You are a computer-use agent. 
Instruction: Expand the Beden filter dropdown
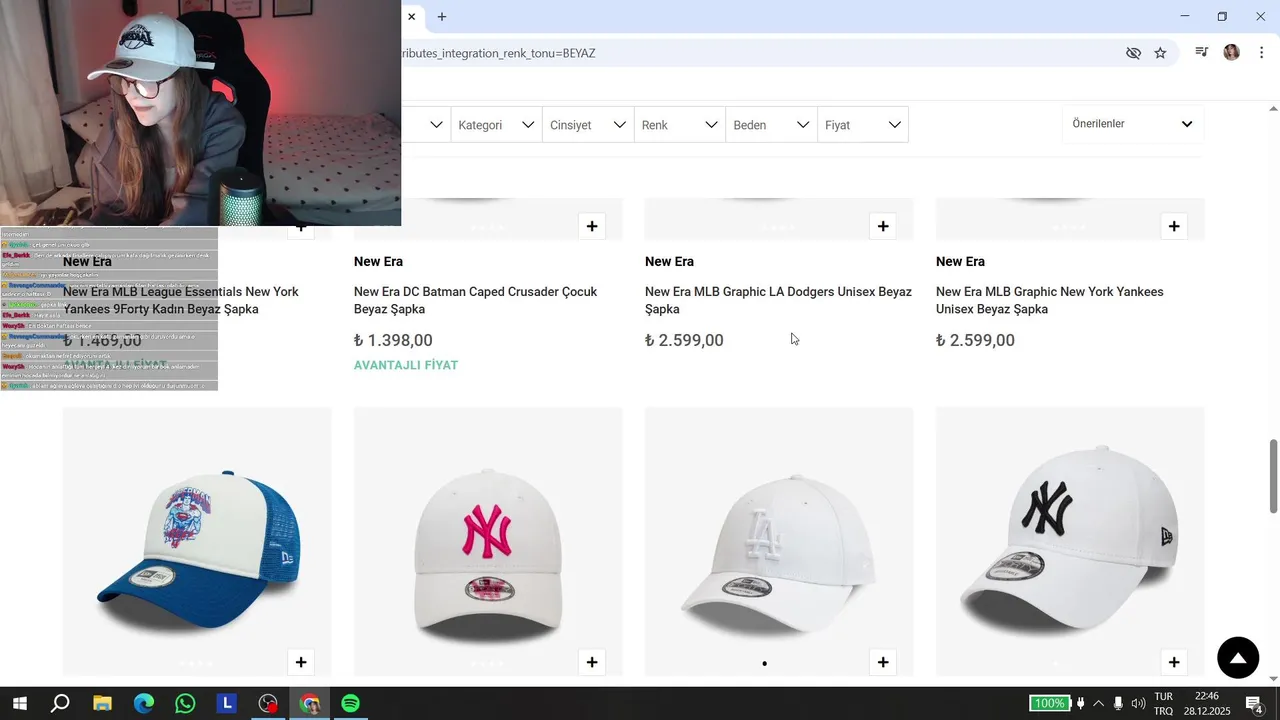click(772, 125)
